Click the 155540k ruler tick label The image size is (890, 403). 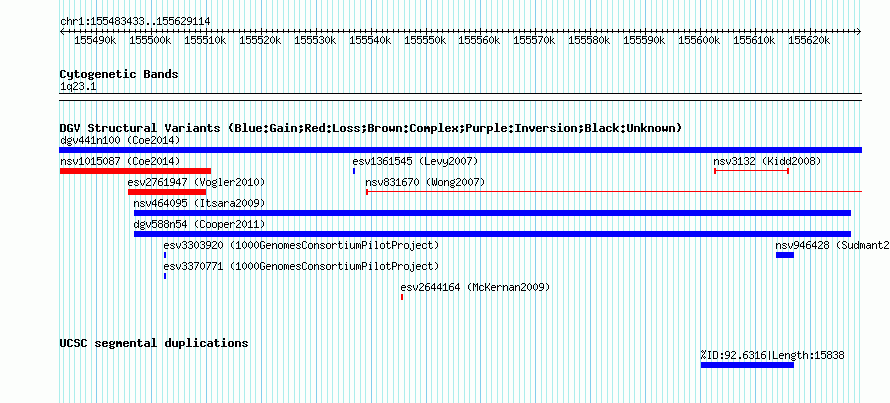click(371, 40)
